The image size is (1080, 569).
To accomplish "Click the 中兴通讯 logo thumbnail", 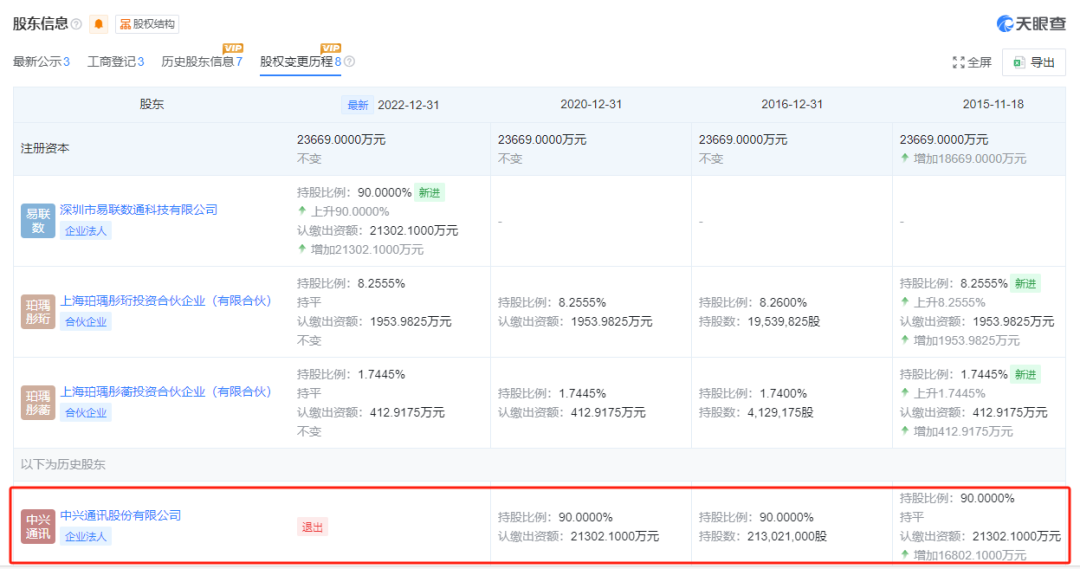I will (38, 526).
